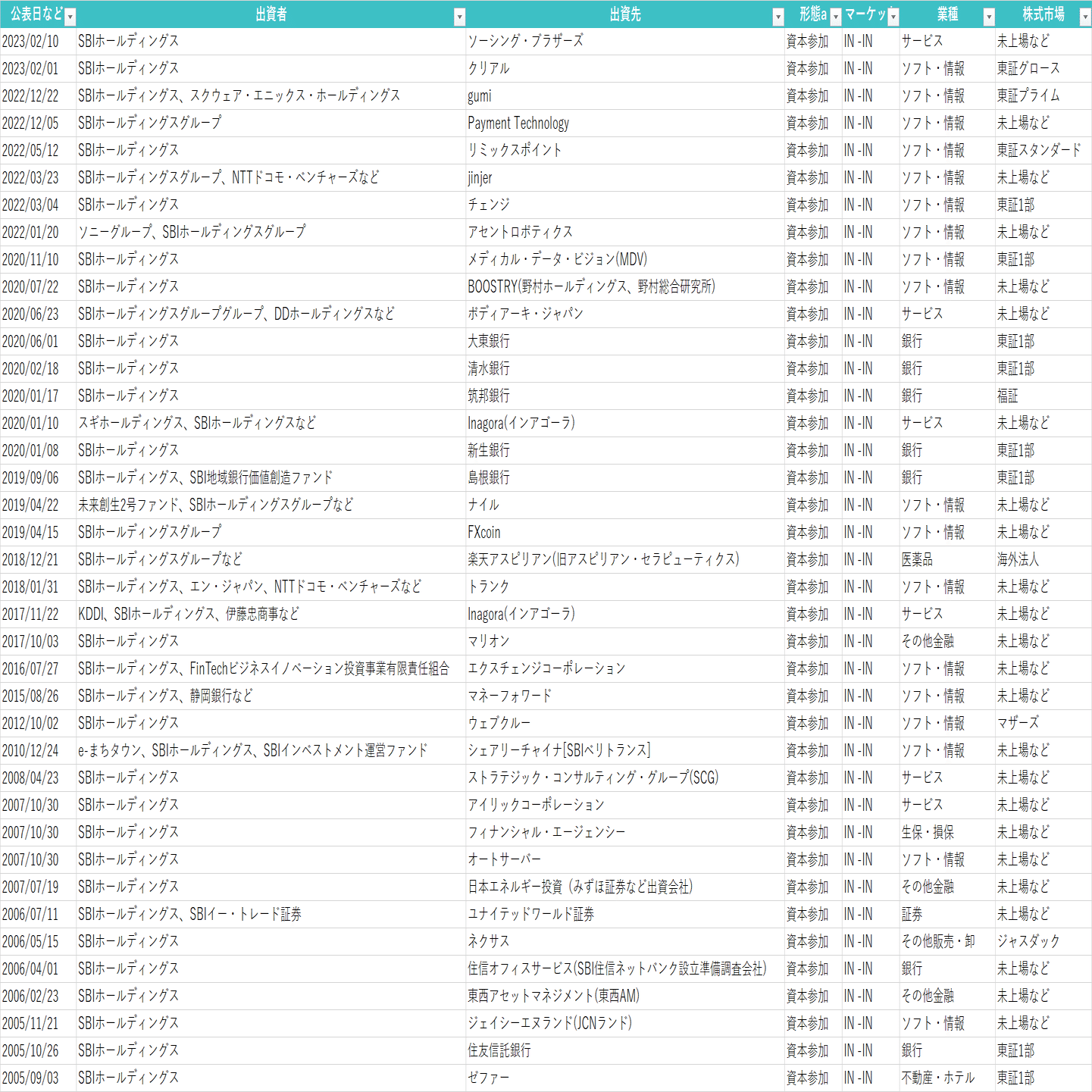Select the 'ネクサス' cell
This screenshot has height=1092, width=1092.
[x=625, y=942]
